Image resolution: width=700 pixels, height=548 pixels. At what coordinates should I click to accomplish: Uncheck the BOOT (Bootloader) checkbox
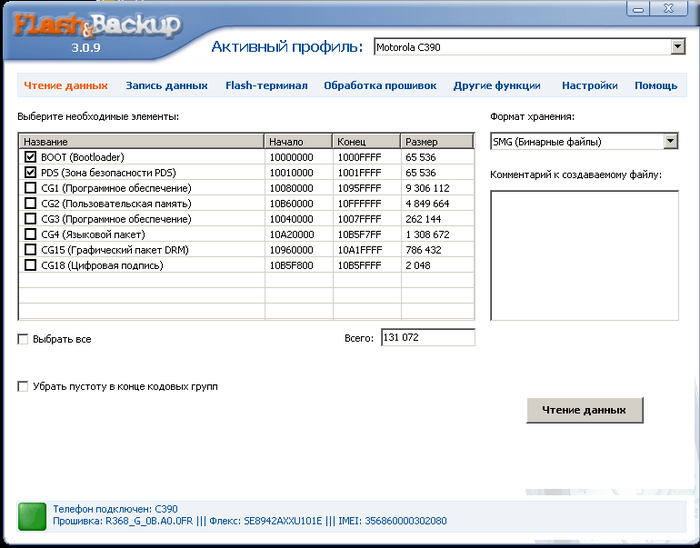[30, 157]
